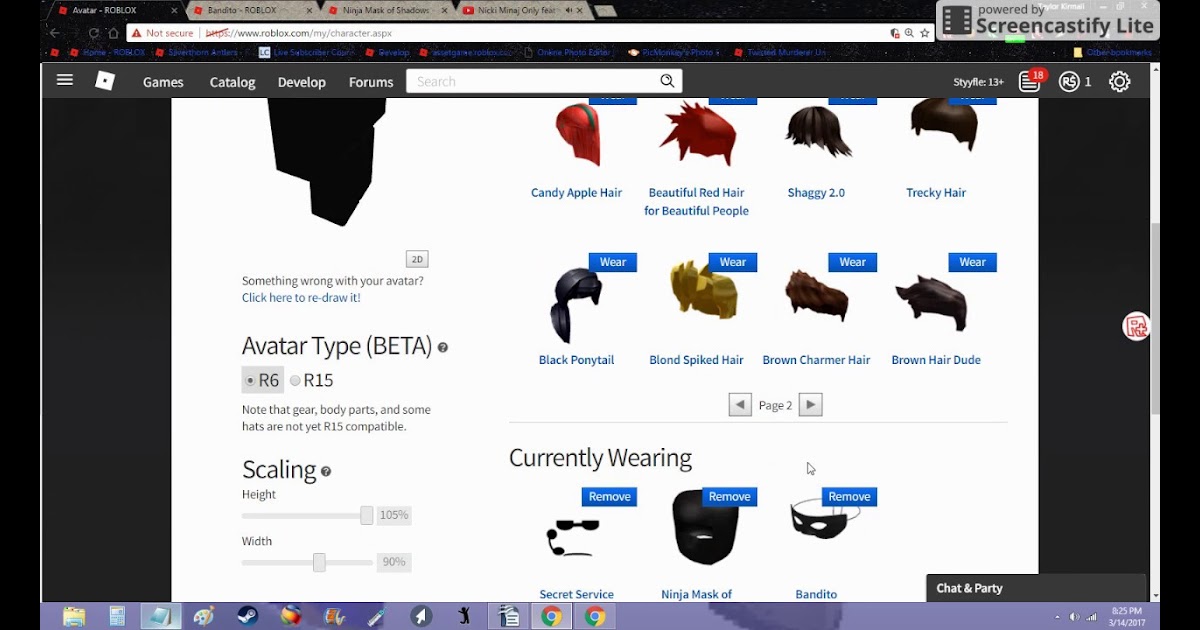Click the Width scaling slider handle
Image resolution: width=1200 pixels, height=630 pixels.
[x=319, y=562]
